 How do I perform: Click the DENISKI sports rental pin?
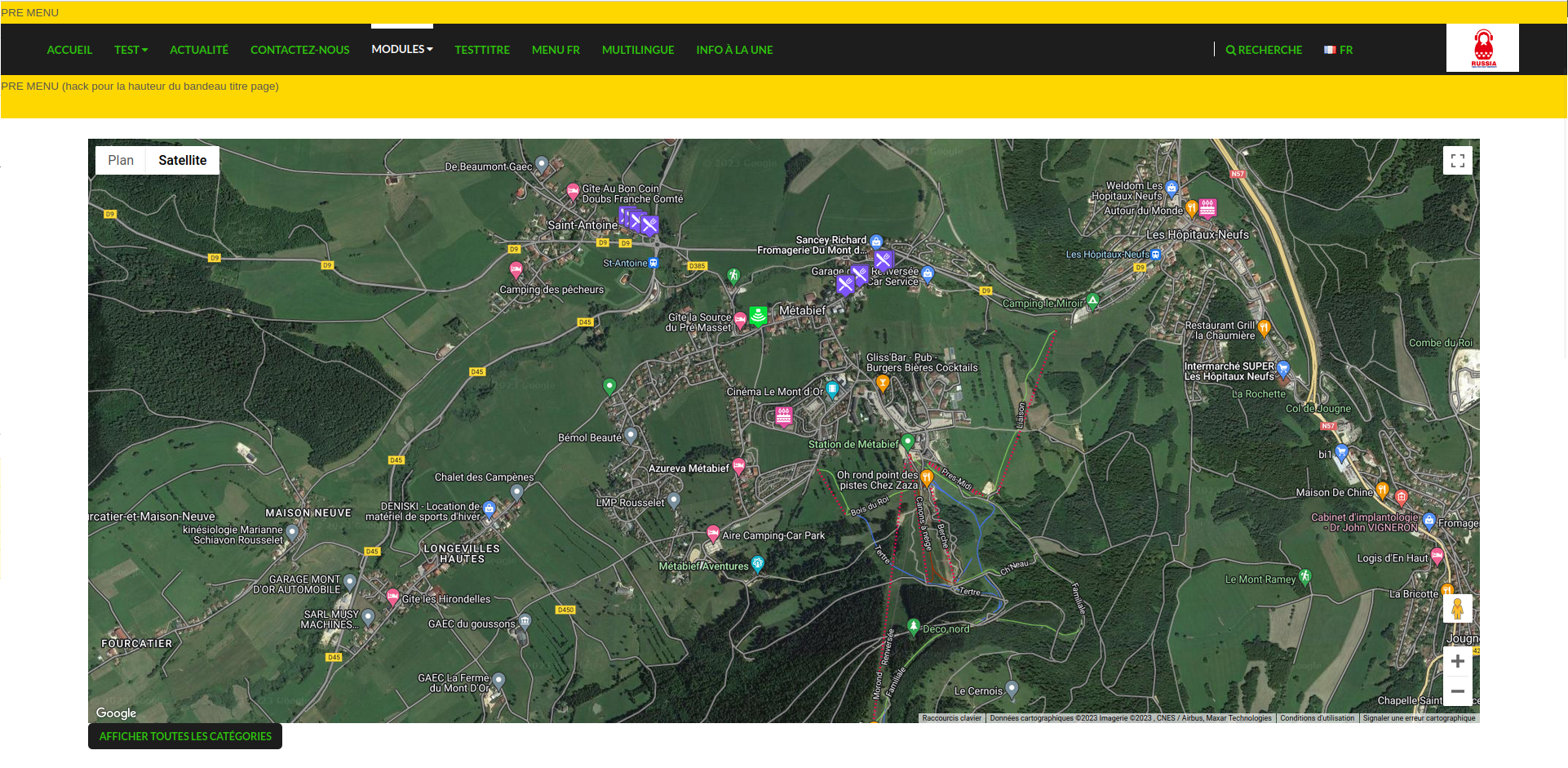(x=489, y=509)
